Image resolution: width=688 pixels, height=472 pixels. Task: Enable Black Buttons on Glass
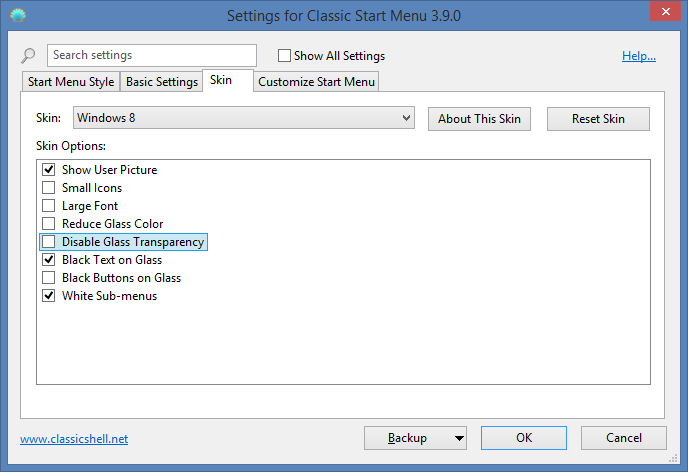point(49,278)
